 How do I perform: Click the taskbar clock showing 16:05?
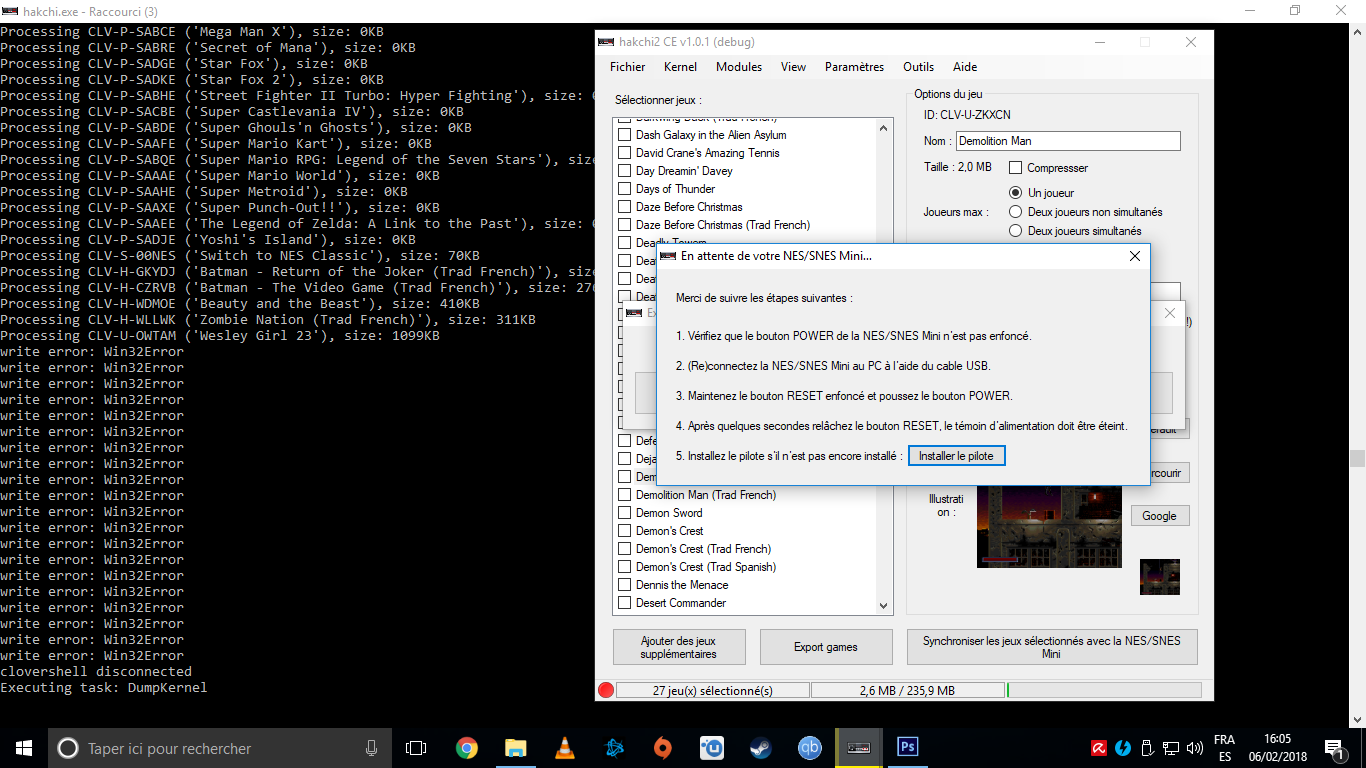tap(1277, 740)
